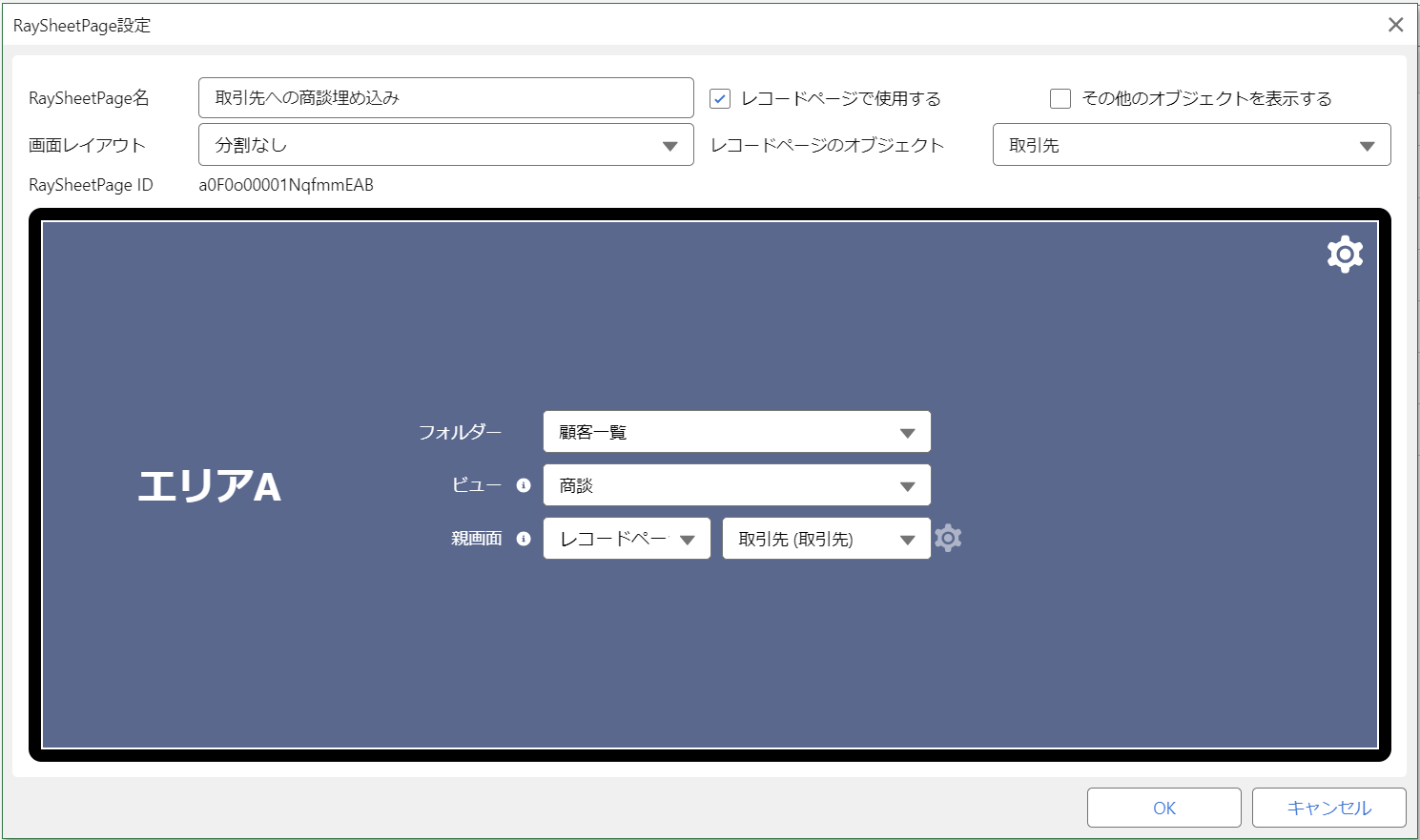The height and width of the screenshot is (840, 1420).
Task: Click the キャンセル button
Action: pos(1329,808)
